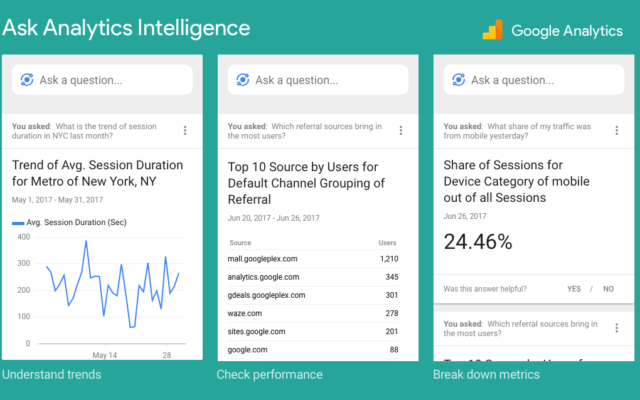Click the Avg. Session Duration legend swatch
This screenshot has width=640, height=400.
[x=18, y=223]
